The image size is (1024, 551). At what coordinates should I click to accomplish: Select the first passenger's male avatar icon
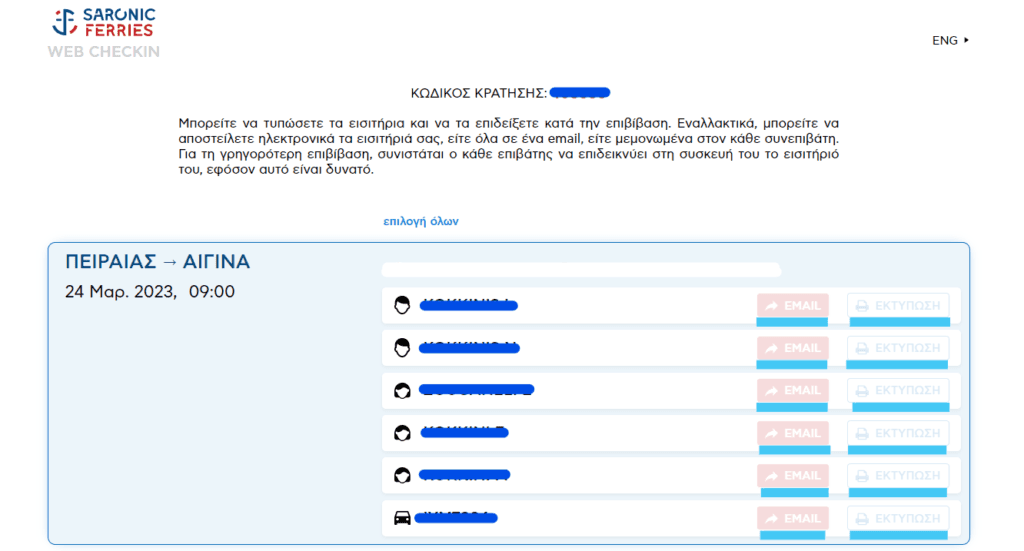click(402, 305)
